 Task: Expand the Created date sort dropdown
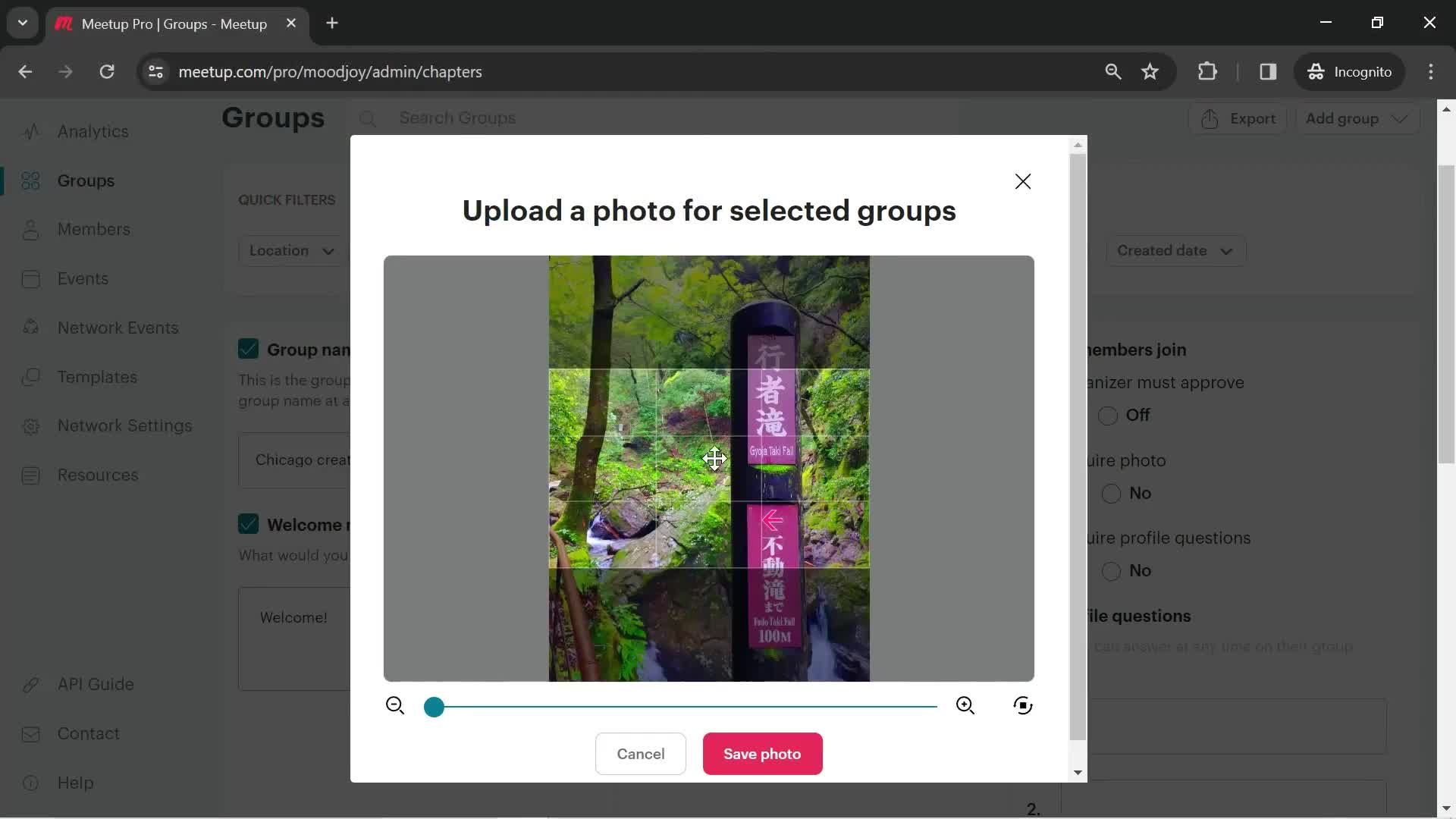(x=1180, y=250)
